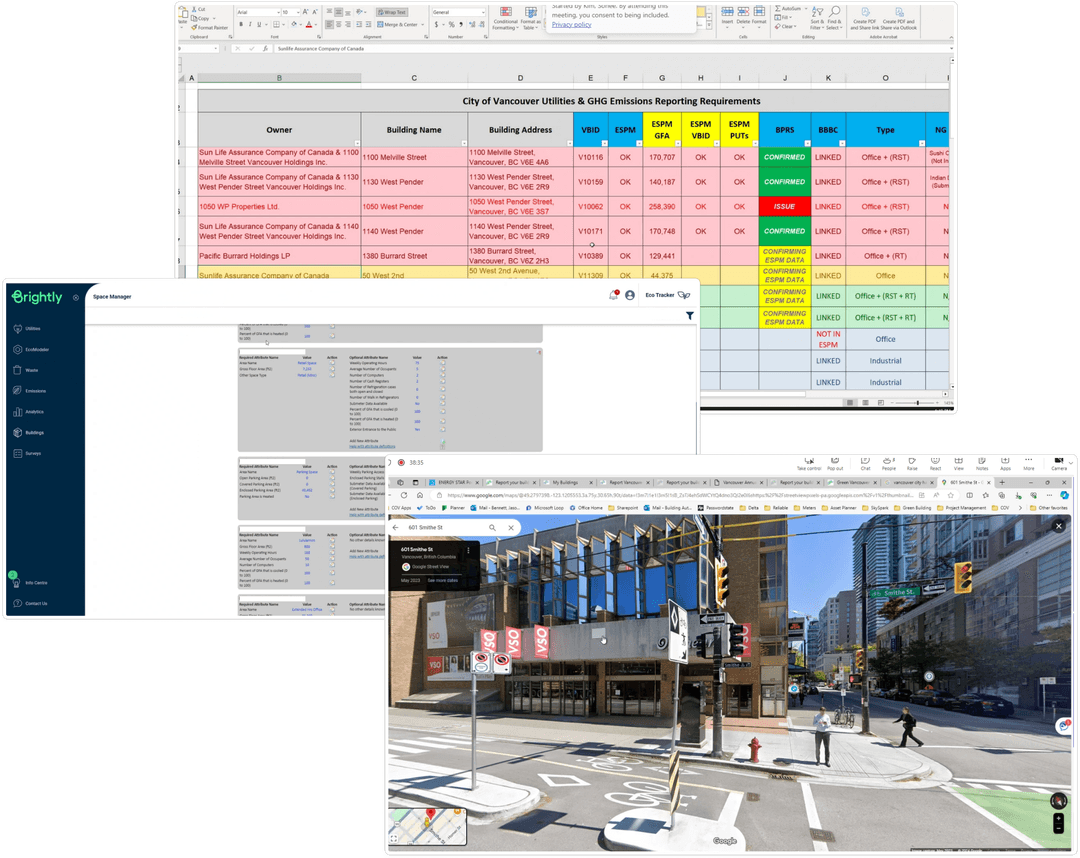The width and height of the screenshot is (1080, 858).
Task: Click the Google Maps search magnifier
Action: coord(492,527)
